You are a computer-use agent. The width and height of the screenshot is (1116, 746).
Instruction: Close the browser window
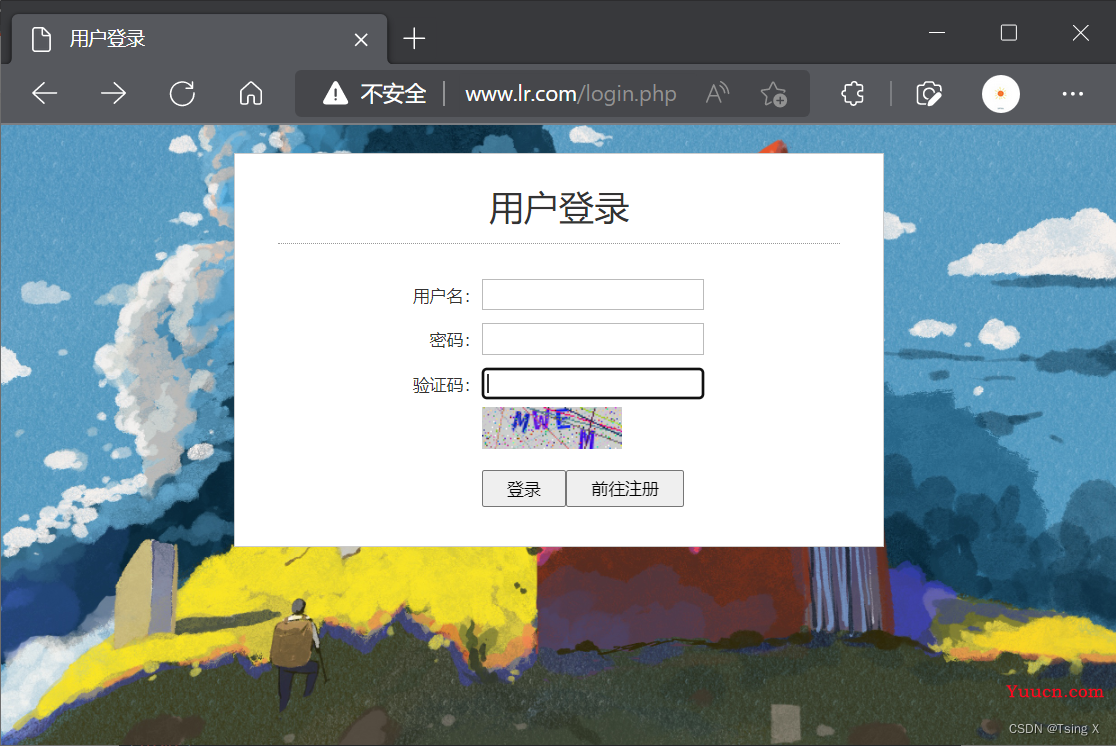coord(1080,33)
